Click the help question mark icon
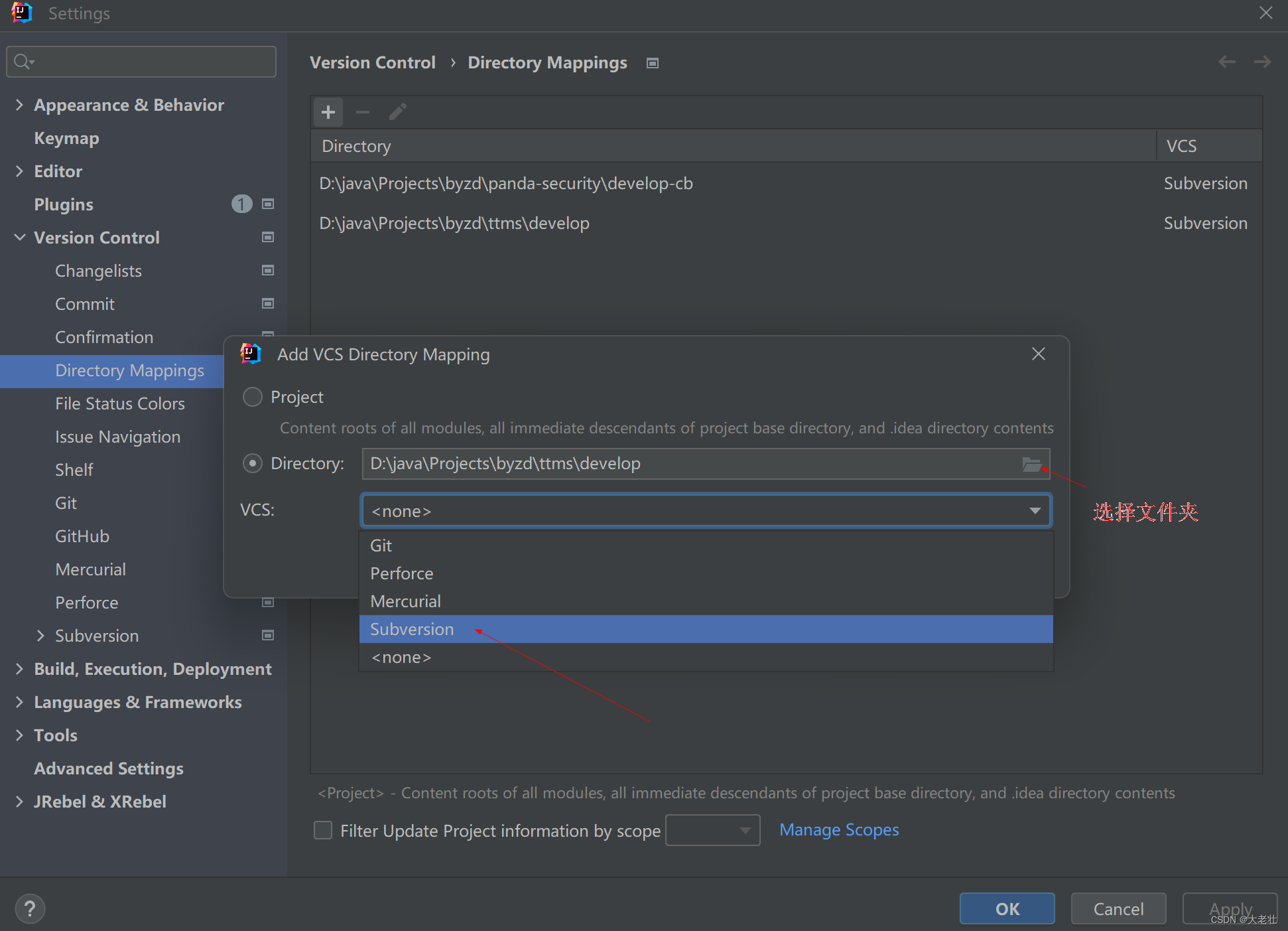 tap(30, 908)
